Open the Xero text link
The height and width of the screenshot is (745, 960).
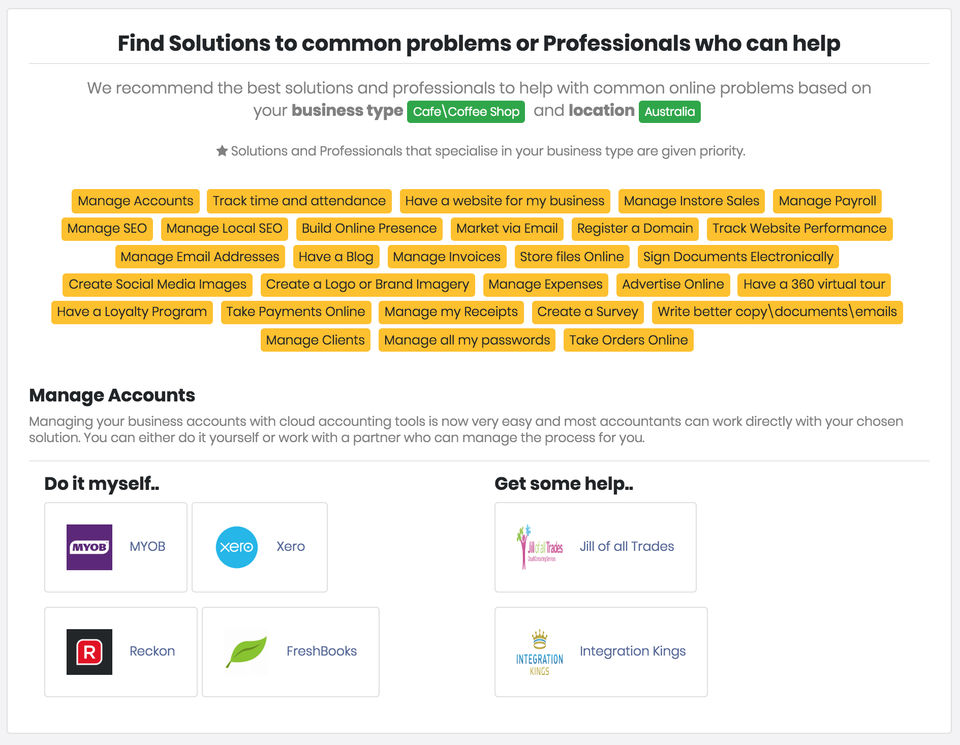(x=291, y=547)
